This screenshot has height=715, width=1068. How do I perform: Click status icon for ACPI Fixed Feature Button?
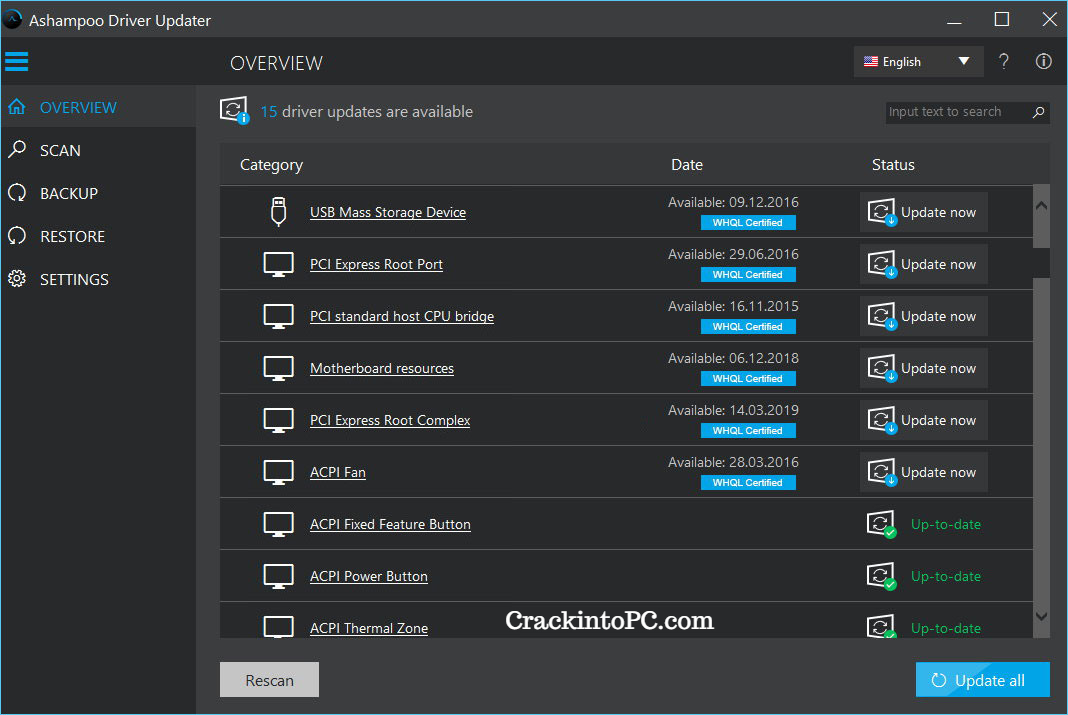click(881, 524)
